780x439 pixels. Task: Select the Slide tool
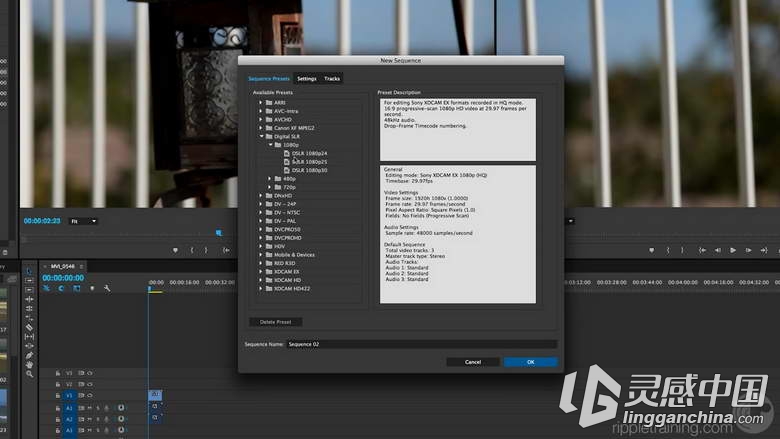(29, 346)
